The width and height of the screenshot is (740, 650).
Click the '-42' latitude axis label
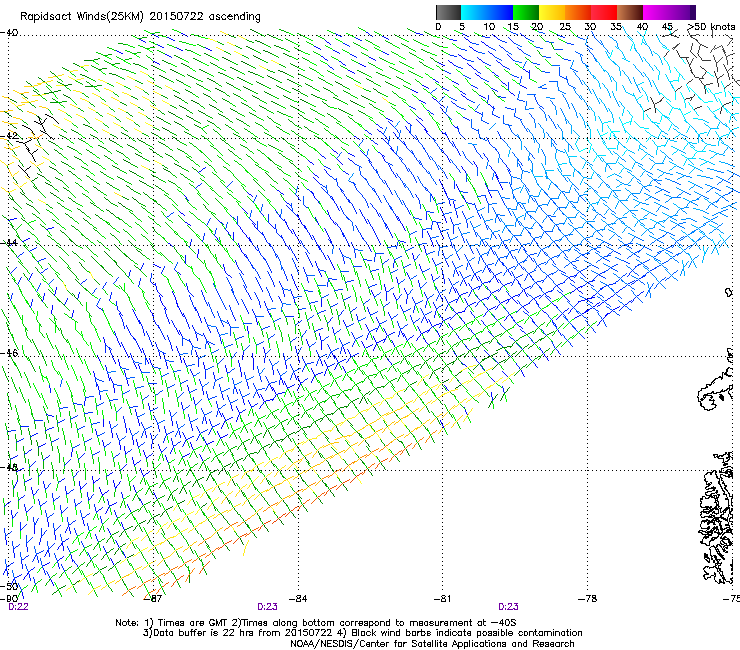pyautogui.click(x=9, y=135)
